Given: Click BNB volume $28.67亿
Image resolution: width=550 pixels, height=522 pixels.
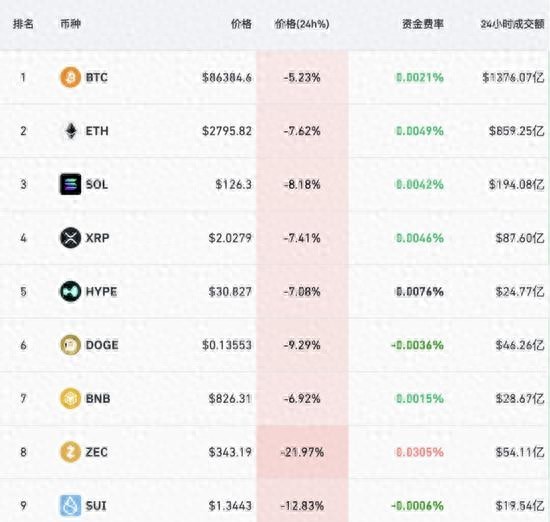Looking at the screenshot, I should pyautogui.click(x=520, y=399).
